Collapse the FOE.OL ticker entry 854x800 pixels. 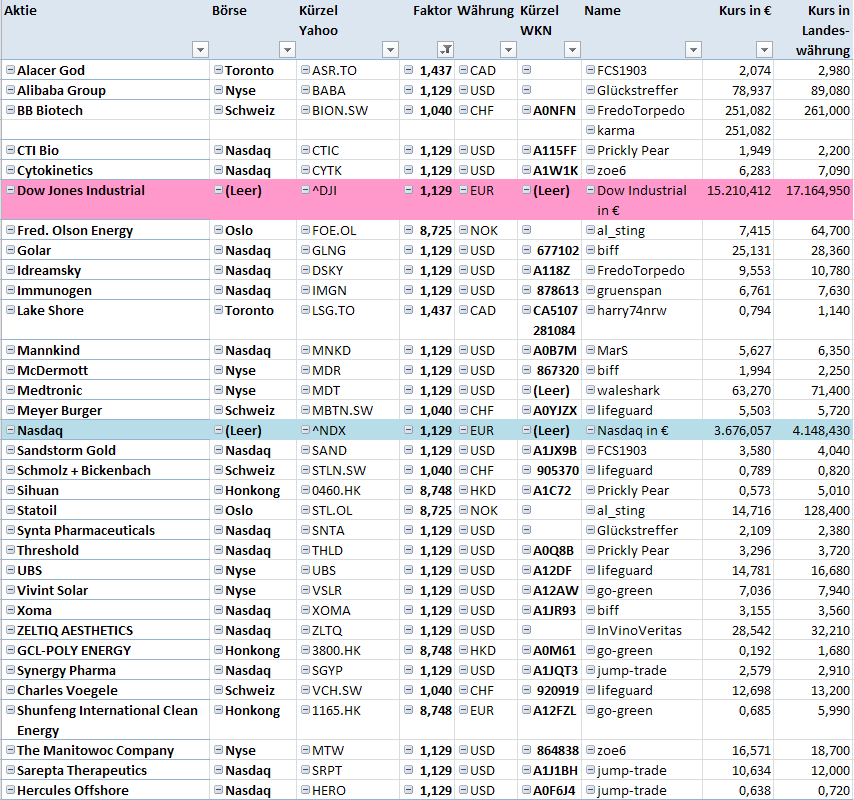305,231
